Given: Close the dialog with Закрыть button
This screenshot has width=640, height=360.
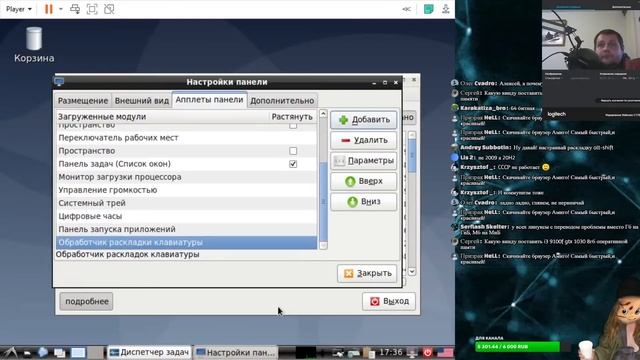Looking at the screenshot, I should click(x=367, y=273).
